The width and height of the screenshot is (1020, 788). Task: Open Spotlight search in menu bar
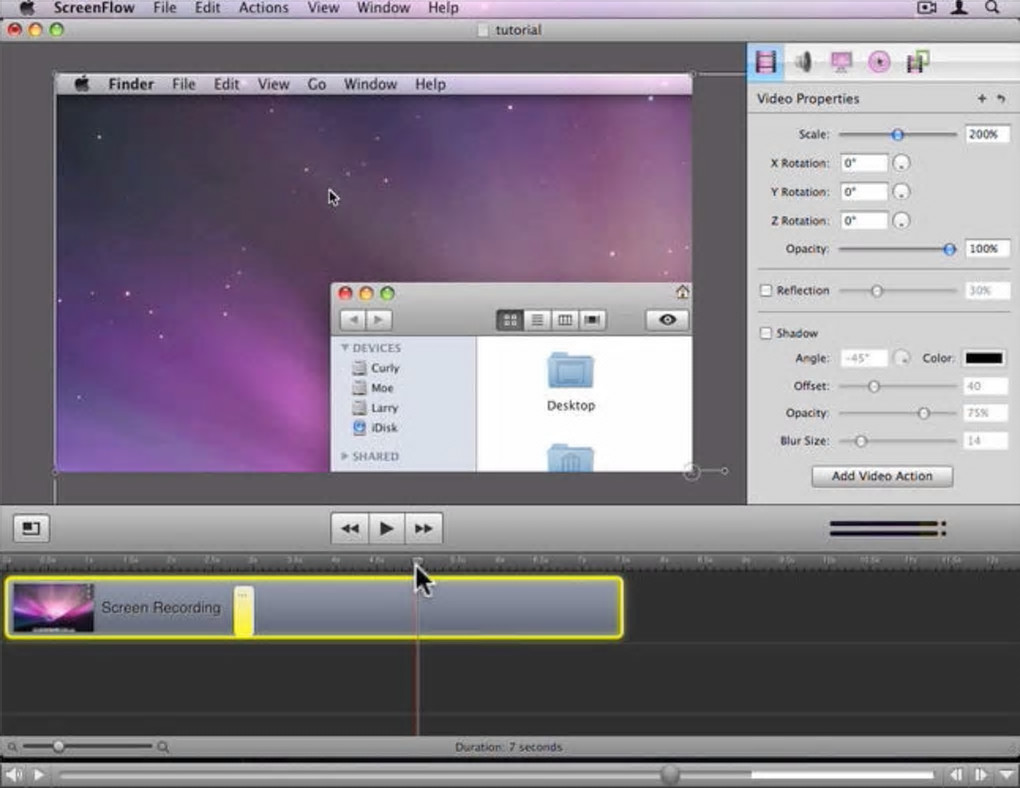pyautogui.click(x=991, y=8)
